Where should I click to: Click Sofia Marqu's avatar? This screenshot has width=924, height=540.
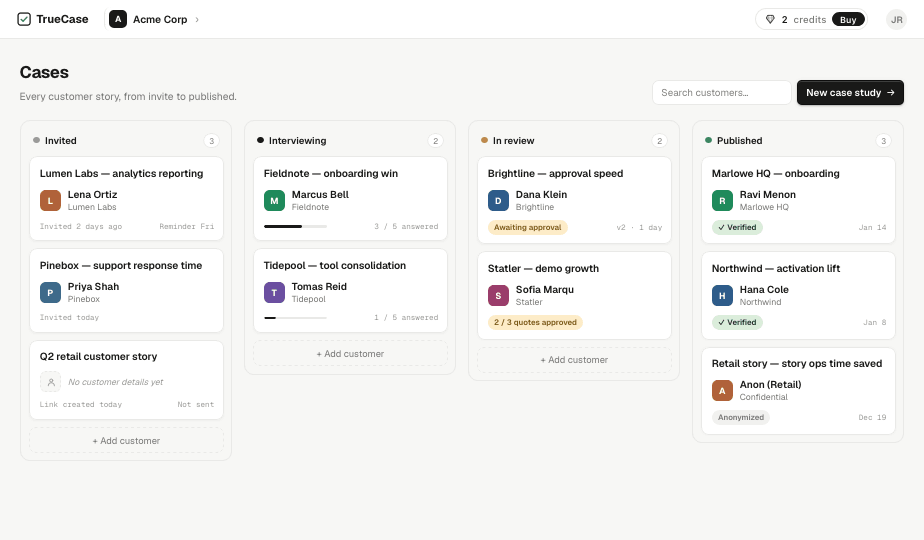pos(498,295)
